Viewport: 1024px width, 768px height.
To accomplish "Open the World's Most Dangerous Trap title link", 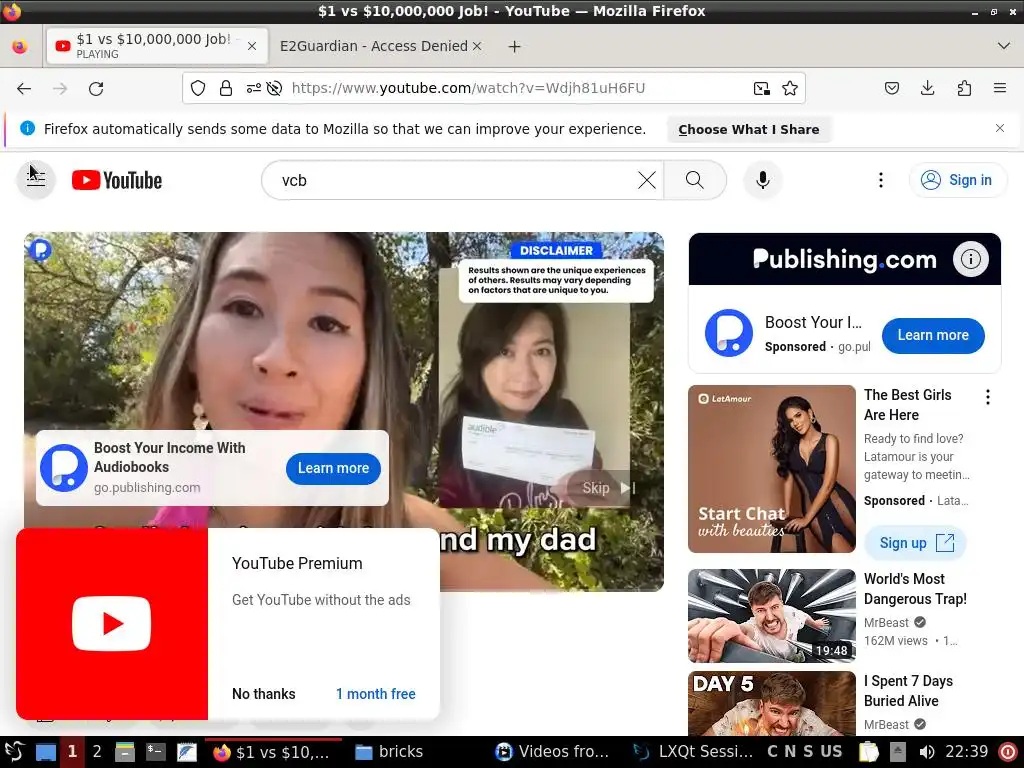I will pyautogui.click(x=915, y=588).
